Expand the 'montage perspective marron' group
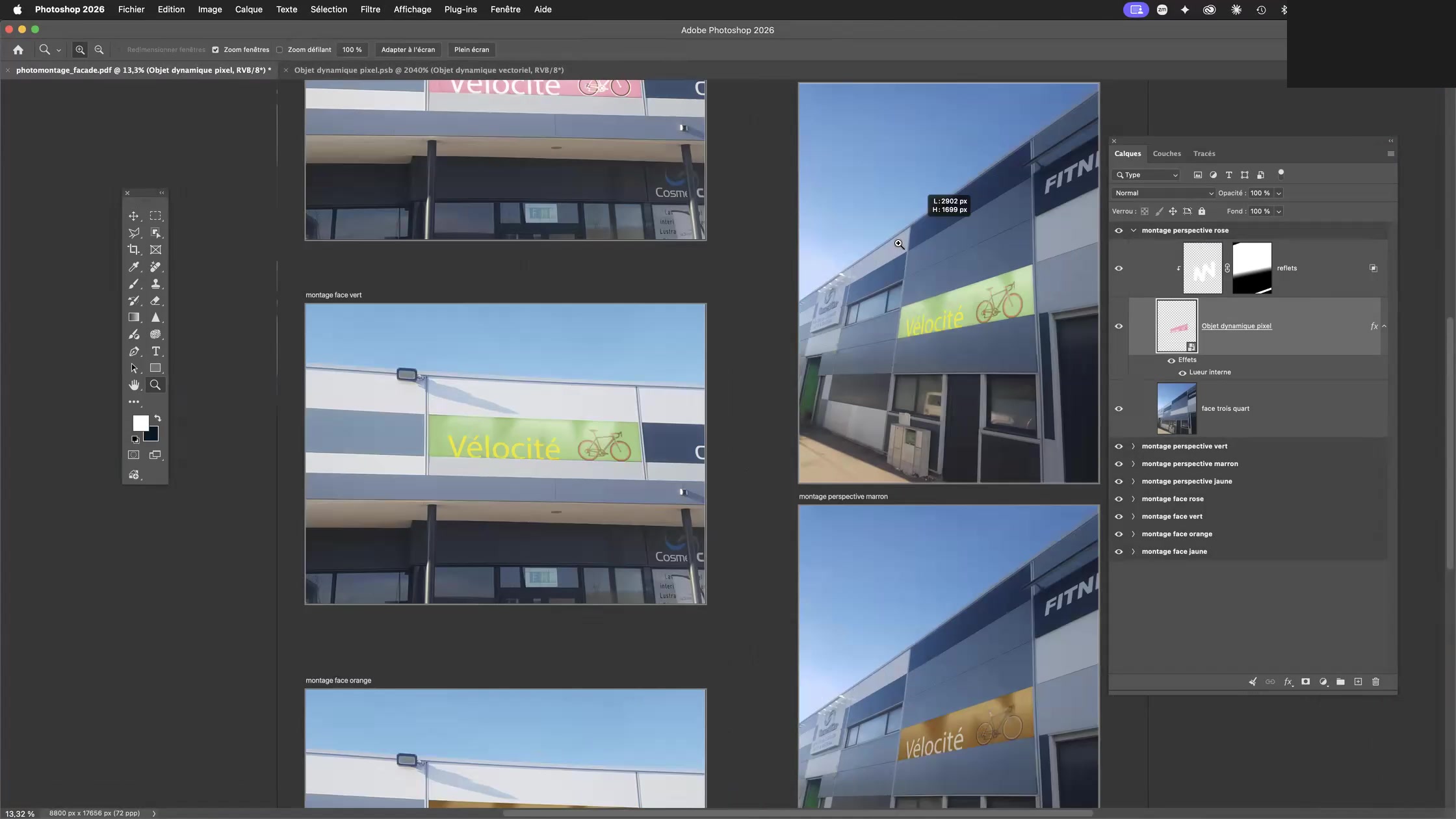The height and width of the screenshot is (819, 1456). coord(1134,464)
